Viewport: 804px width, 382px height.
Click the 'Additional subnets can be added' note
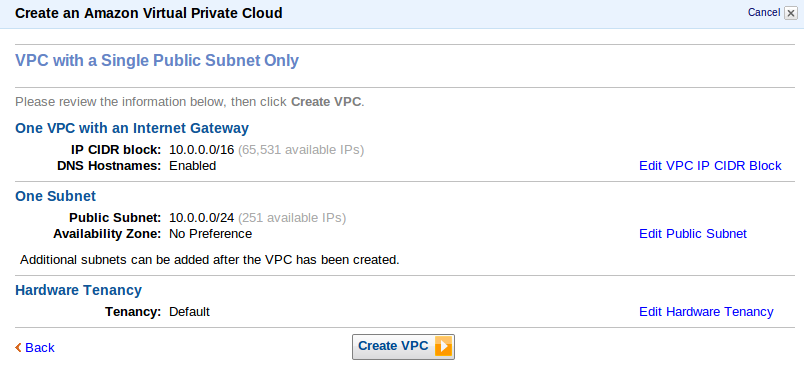(210, 260)
